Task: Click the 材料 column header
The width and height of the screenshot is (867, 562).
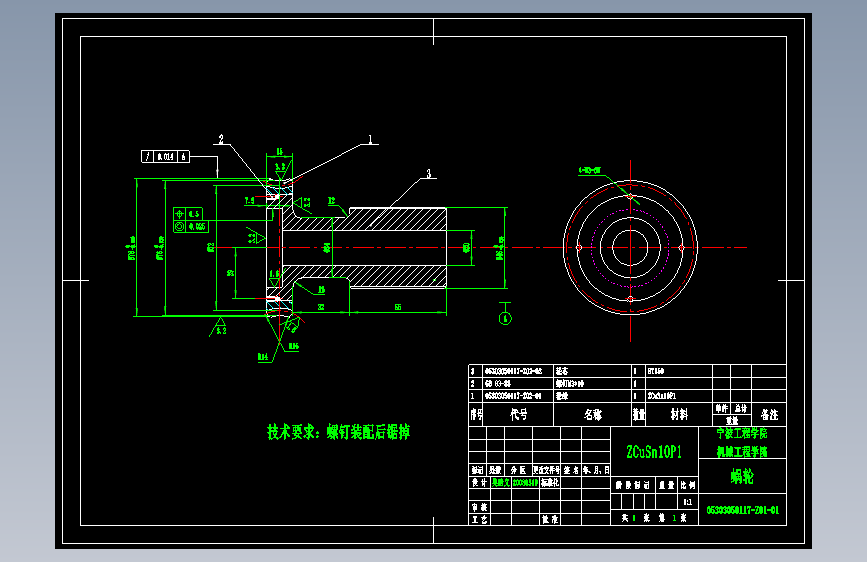Action: click(679, 414)
